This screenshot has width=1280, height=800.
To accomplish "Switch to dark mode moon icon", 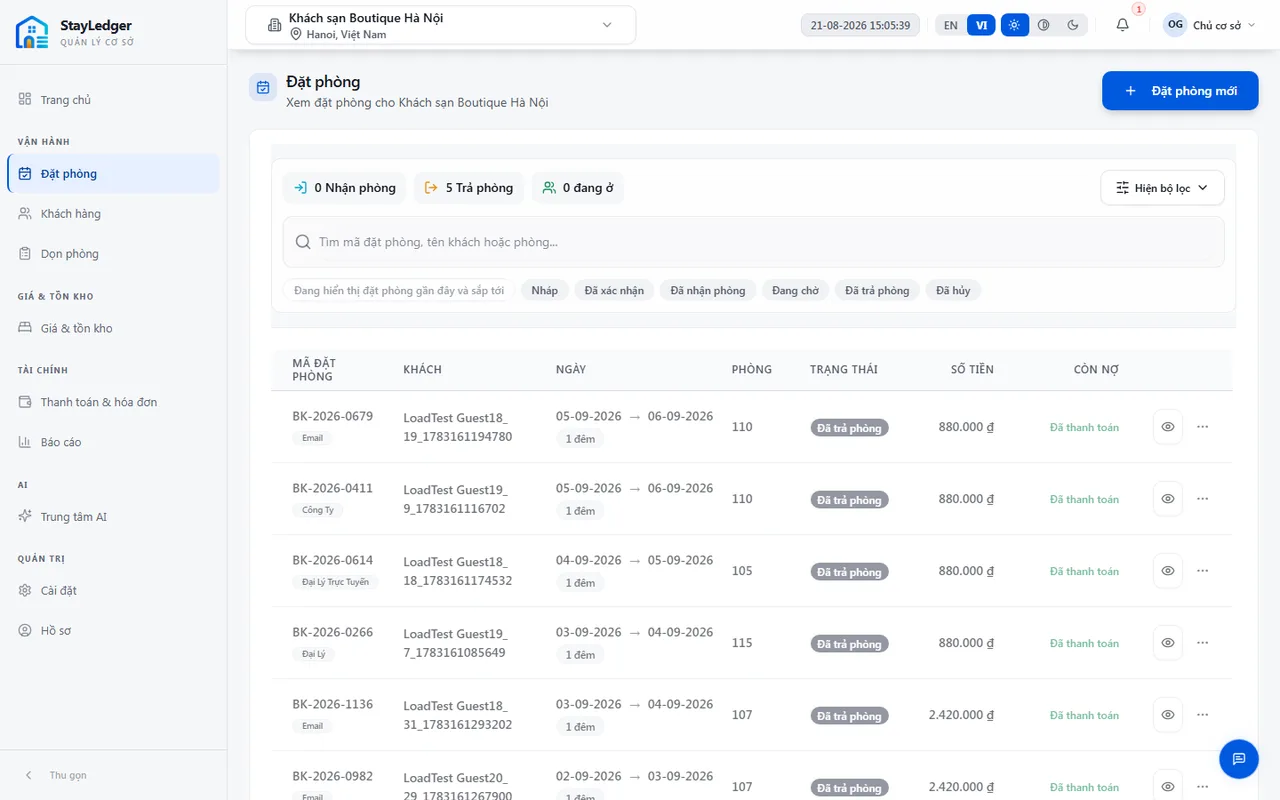I will point(1073,25).
